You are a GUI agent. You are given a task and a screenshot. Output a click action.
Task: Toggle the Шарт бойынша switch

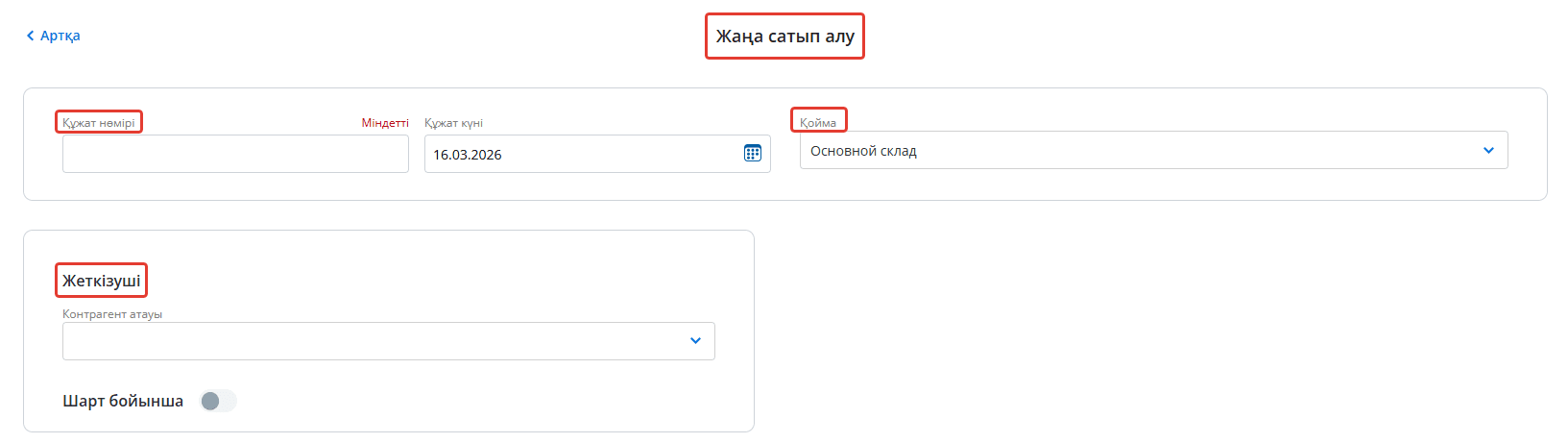click(217, 401)
